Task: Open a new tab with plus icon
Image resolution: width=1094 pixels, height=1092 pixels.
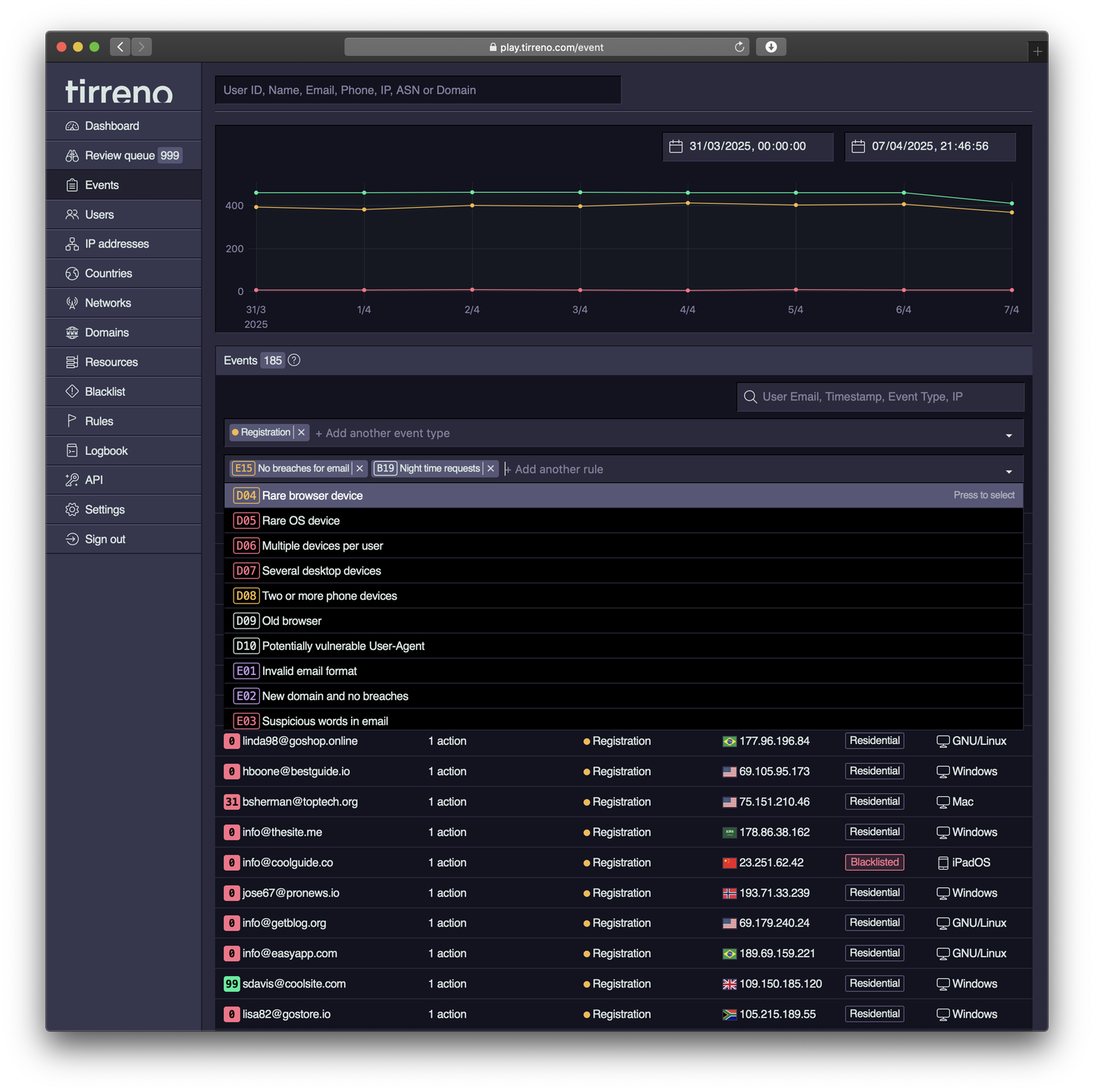Action: click(1037, 52)
